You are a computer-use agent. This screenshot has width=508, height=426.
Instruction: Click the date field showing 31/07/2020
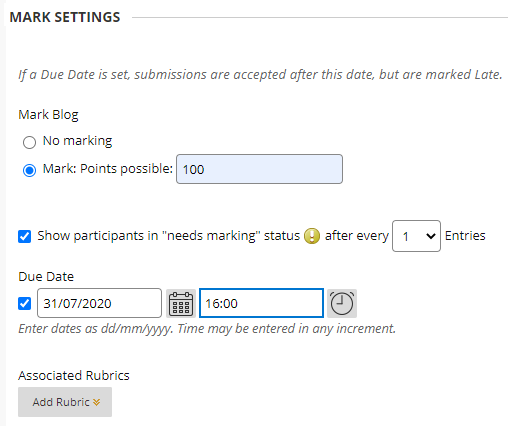click(99, 303)
